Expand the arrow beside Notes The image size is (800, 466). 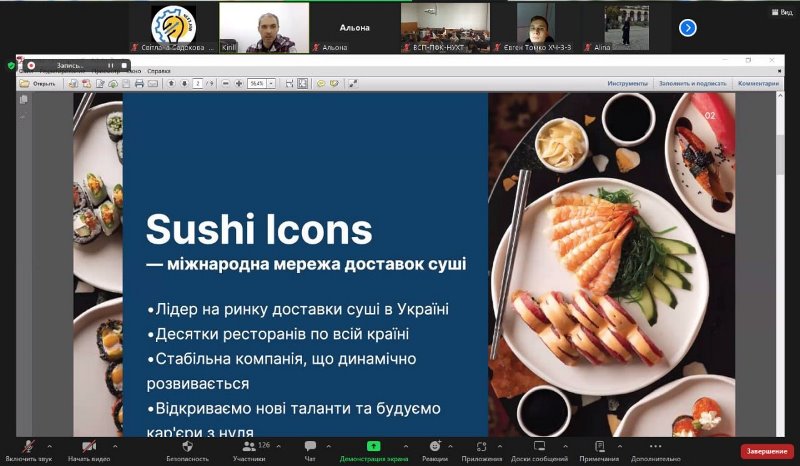click(618, 447)
